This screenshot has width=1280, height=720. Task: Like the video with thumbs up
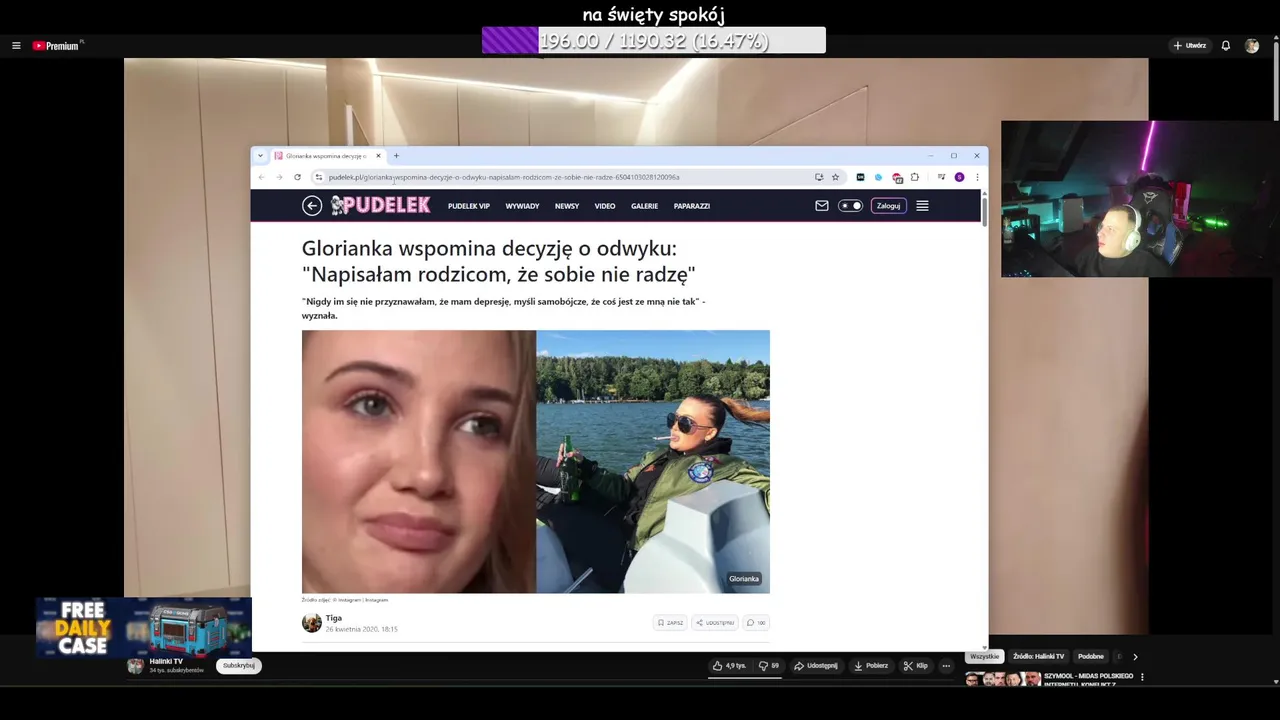coord(729,666)
